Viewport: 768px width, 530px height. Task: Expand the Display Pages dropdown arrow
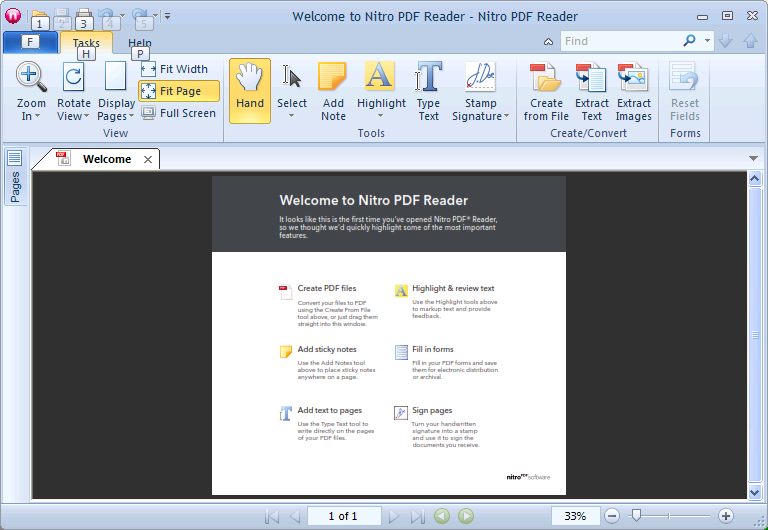[131, 117]
